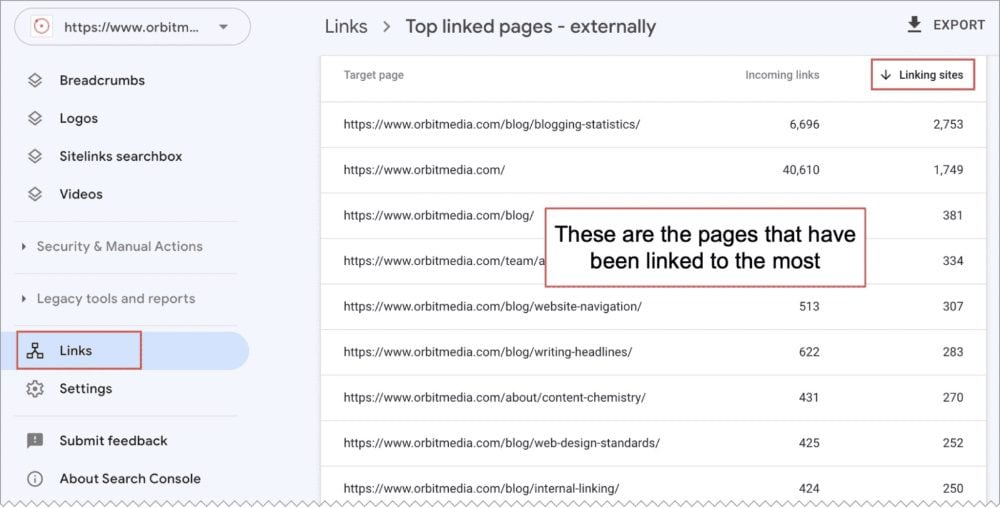Screen dimensions: 1000x508
Task: Click incoming links value 622
Action: [809, 352]
